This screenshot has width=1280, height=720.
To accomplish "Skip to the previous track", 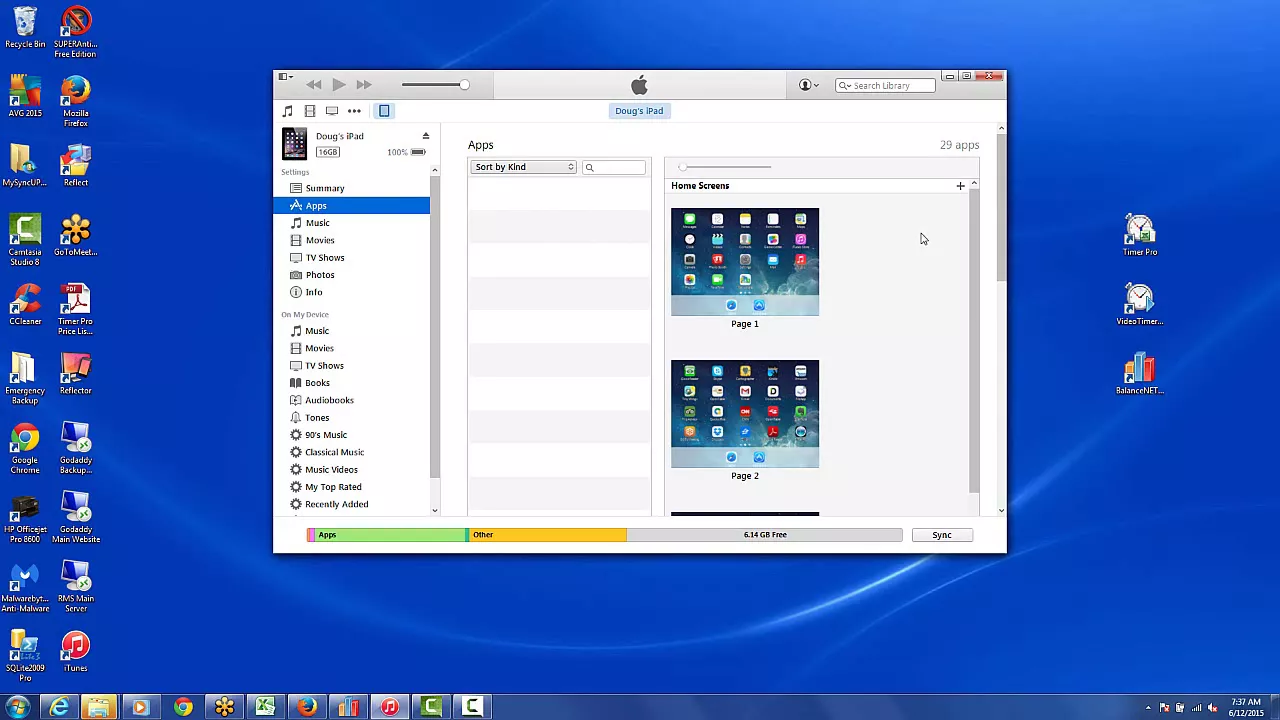I will coord(314,85).
